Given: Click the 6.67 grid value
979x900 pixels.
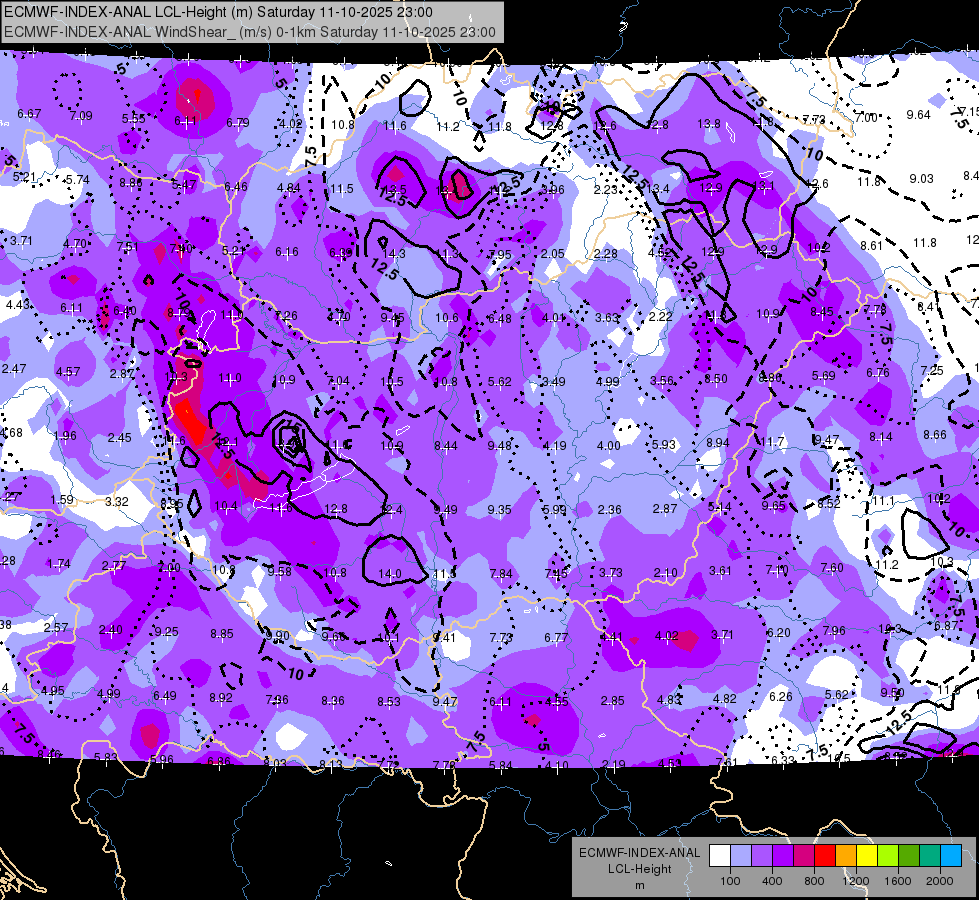Looking at the screenshot, I should 29,114.
